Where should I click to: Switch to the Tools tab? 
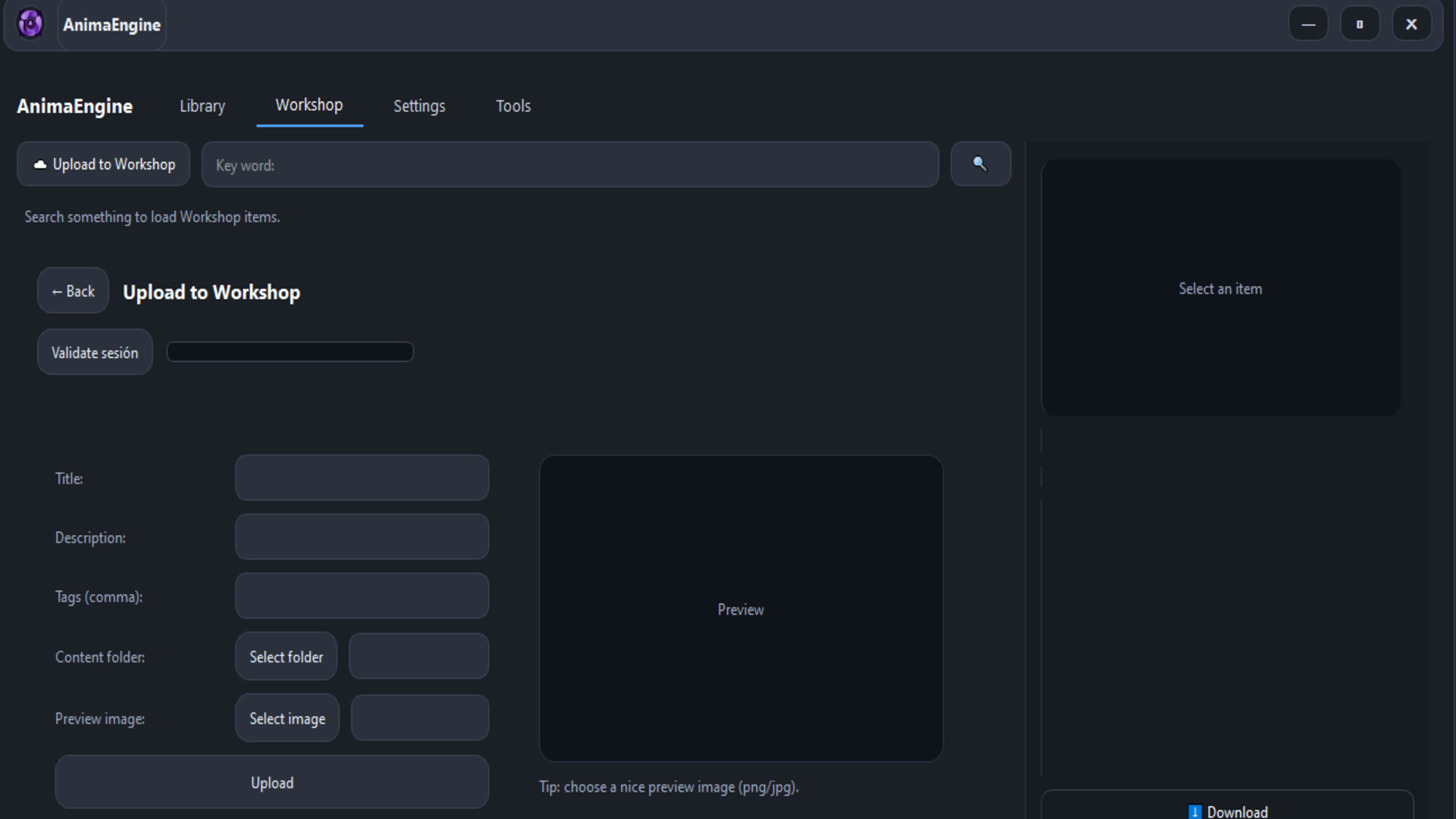[513, 106]
